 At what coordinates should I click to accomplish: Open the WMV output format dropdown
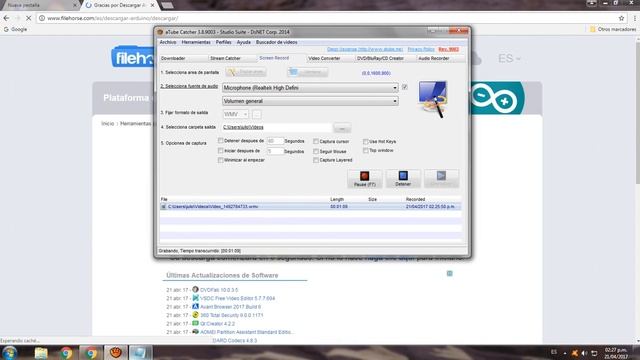click(236, 114)
